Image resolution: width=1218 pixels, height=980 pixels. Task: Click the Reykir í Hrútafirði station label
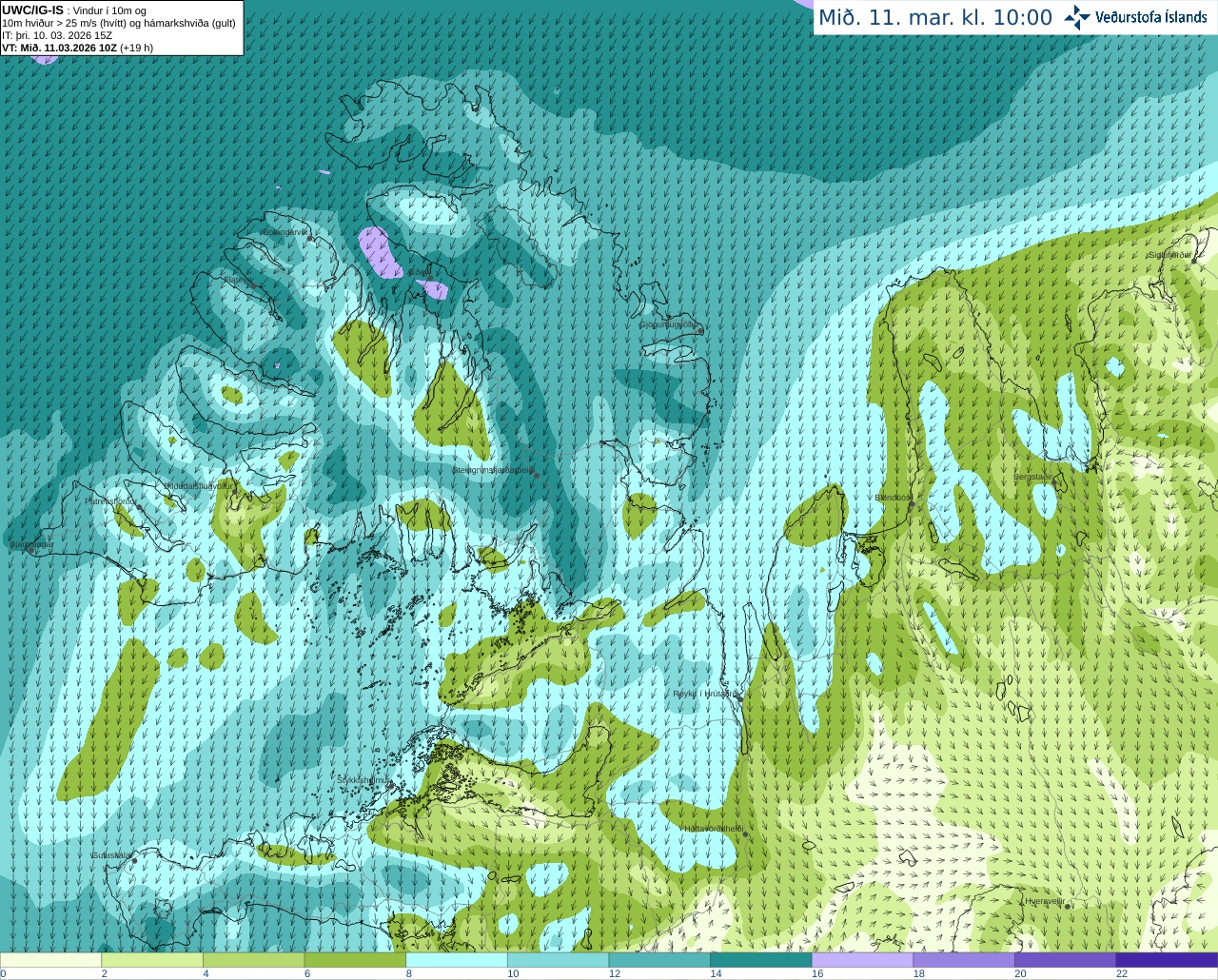pyautogui.click(x=704, y=694)
